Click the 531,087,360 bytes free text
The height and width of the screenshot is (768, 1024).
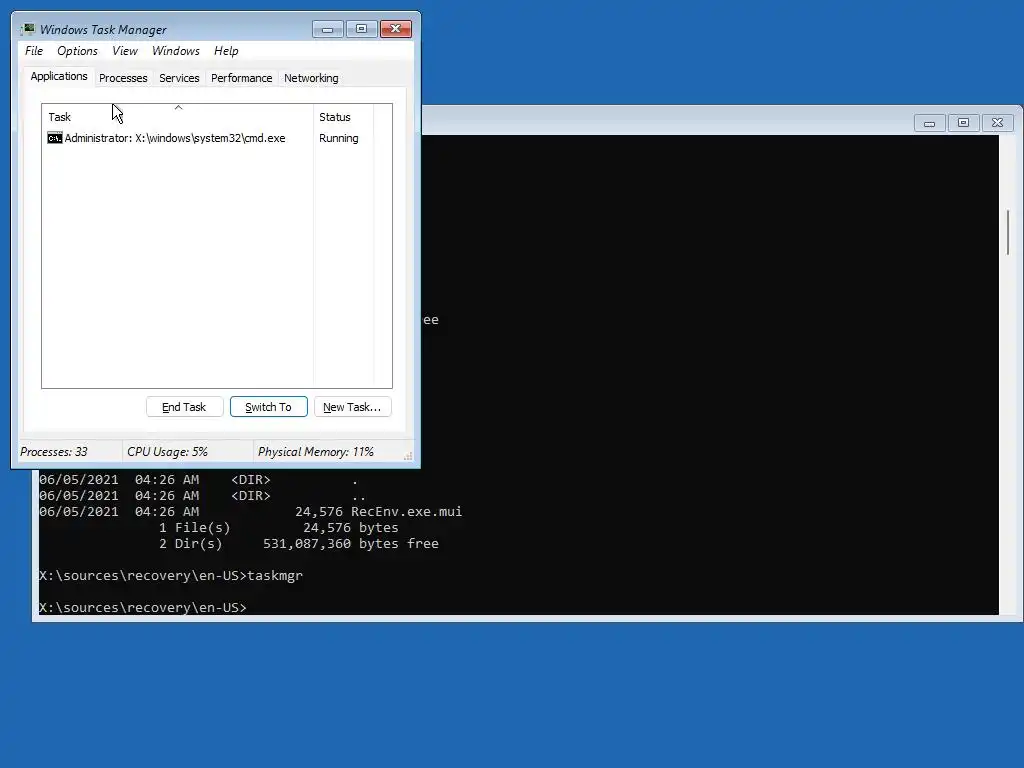351,543
